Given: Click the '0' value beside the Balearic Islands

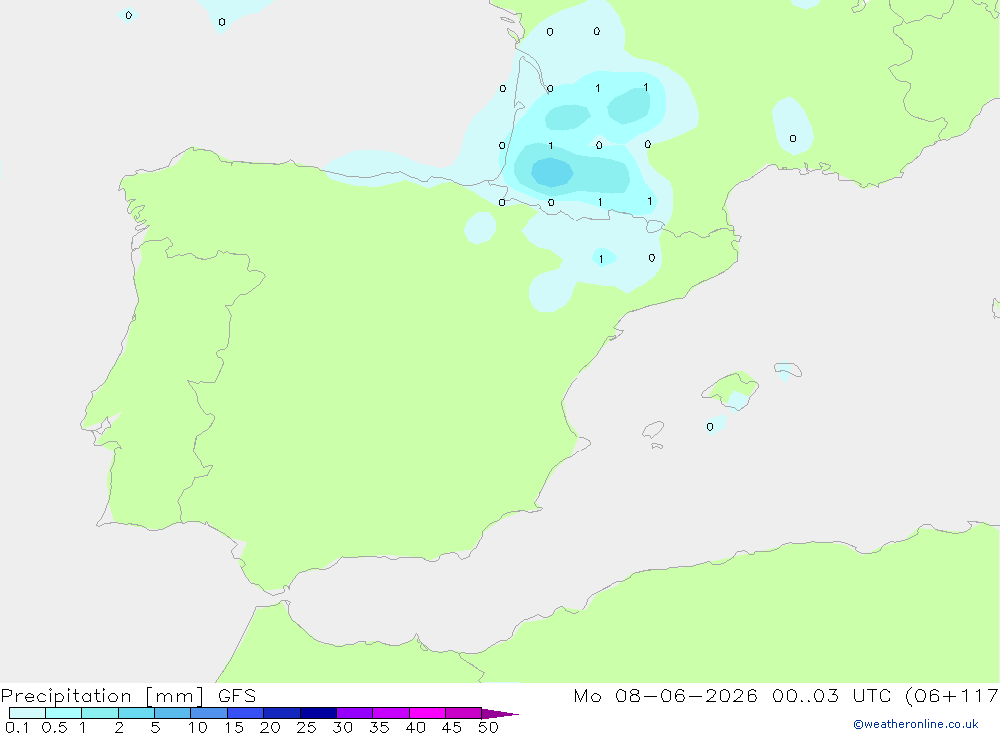Looking at the screenshot, I should [x=710, y=427].
